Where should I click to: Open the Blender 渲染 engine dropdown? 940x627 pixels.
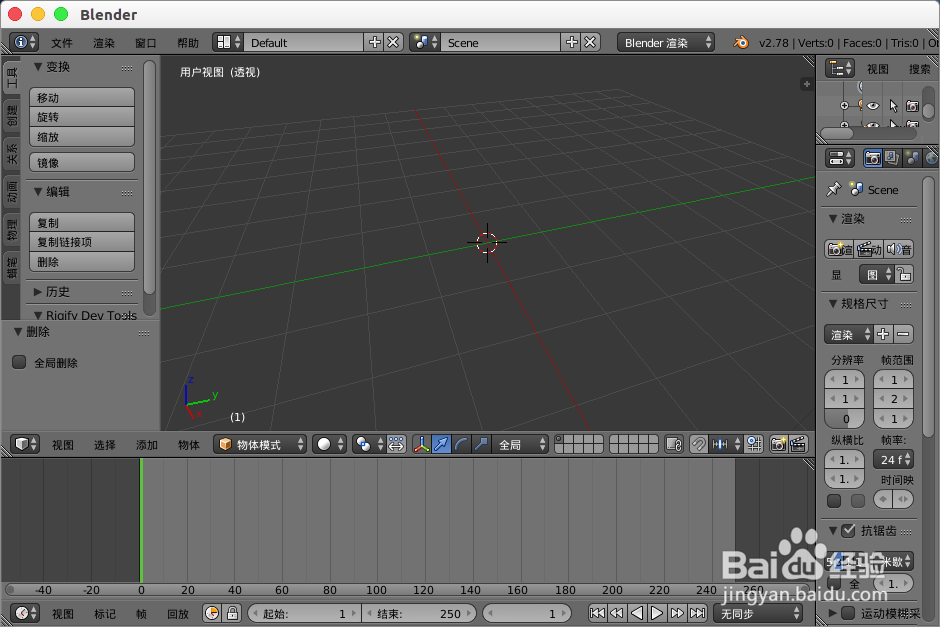[665, 42]
